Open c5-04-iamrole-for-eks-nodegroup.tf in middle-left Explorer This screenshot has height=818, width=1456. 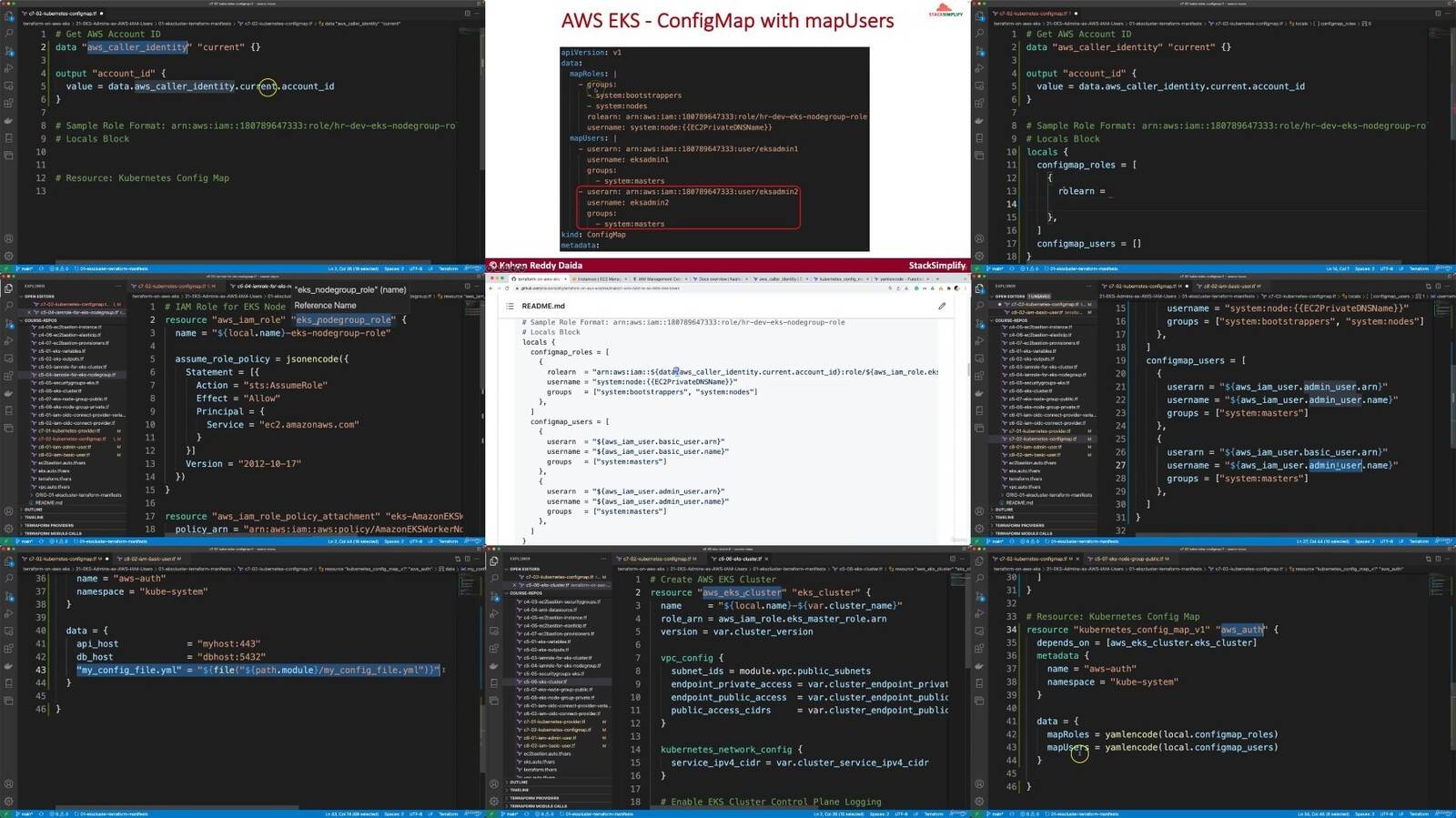pos(76,375)
